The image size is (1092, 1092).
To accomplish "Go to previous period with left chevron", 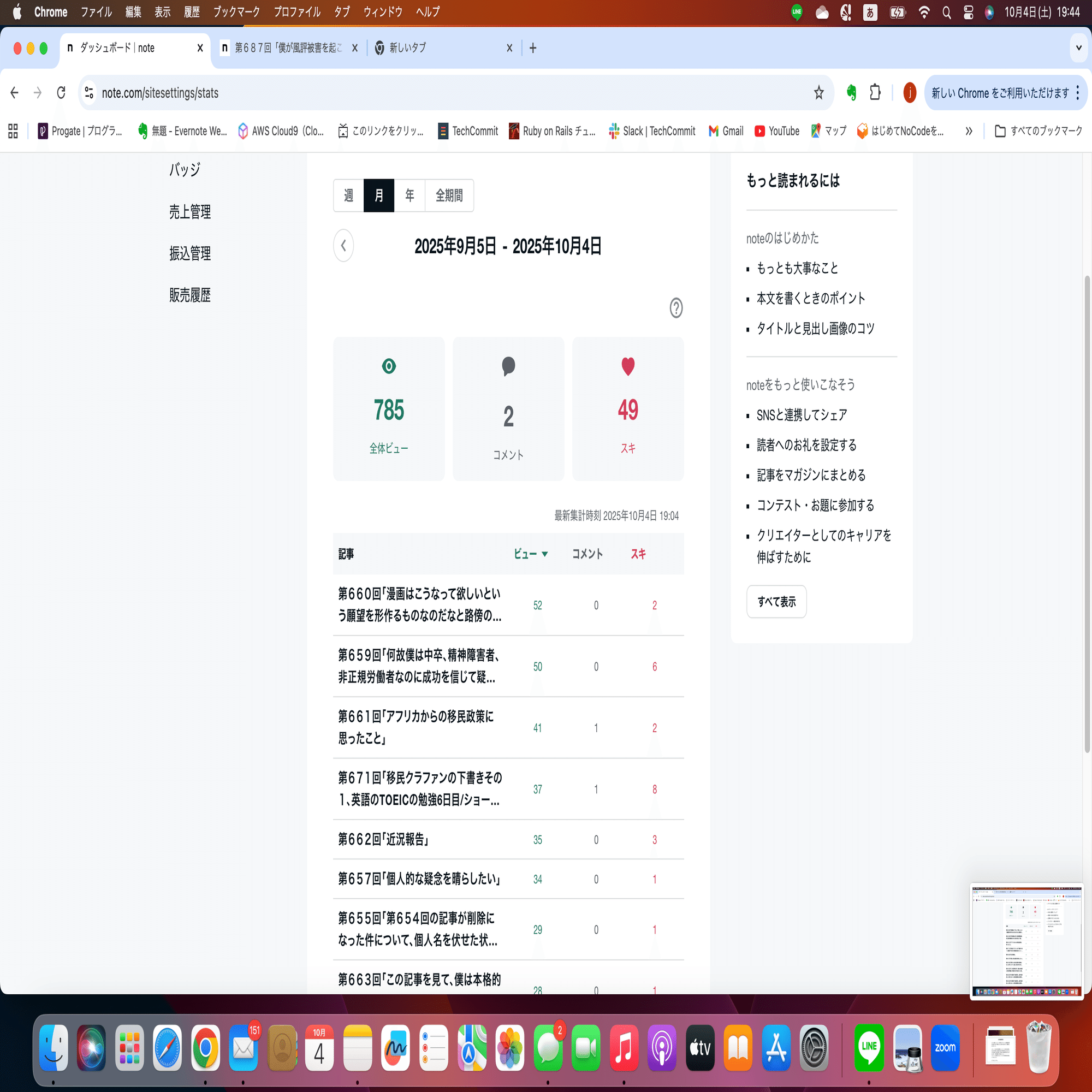I will (x=343, y=246).
